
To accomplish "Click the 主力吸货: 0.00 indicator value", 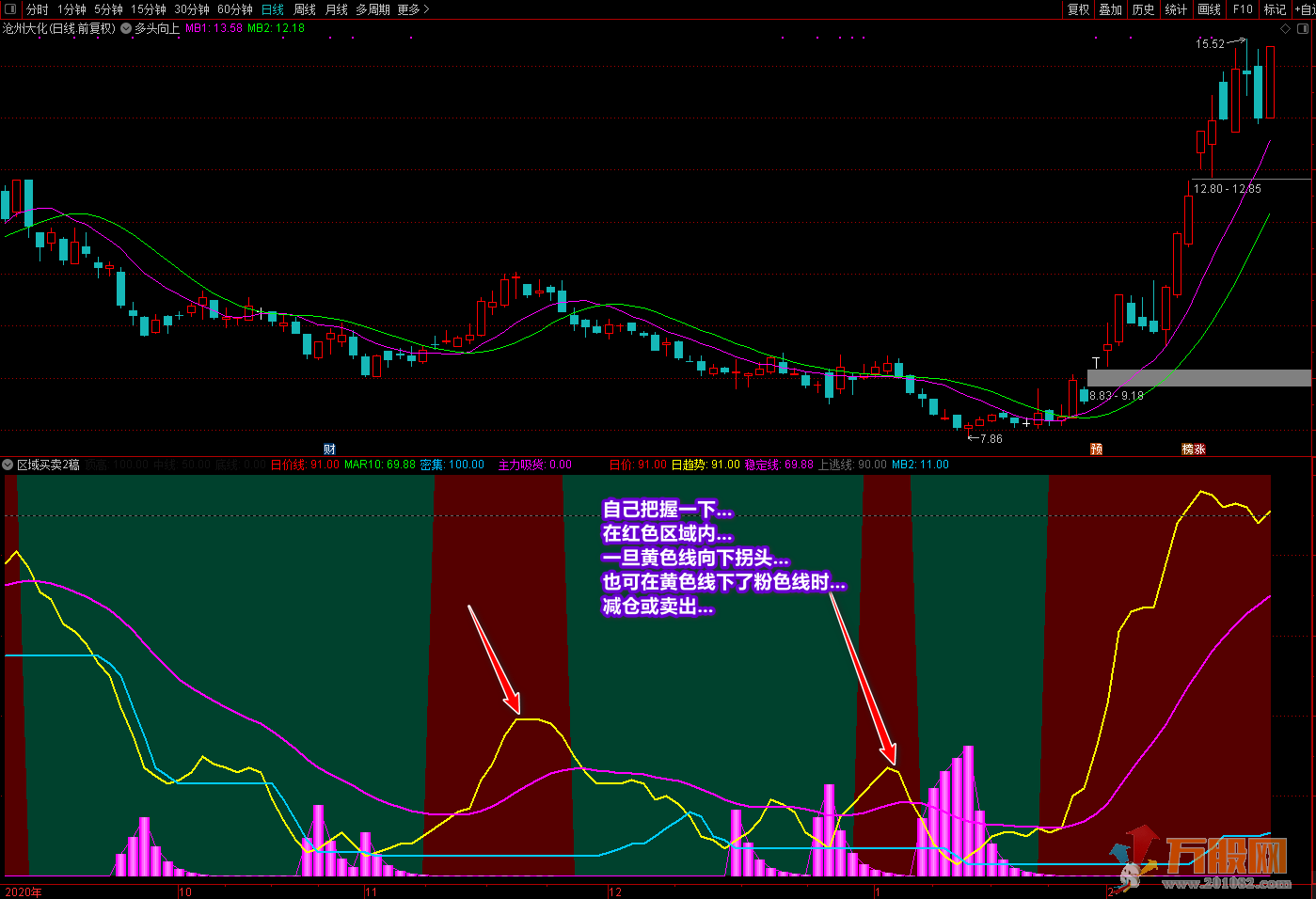I will click(535, 465).
